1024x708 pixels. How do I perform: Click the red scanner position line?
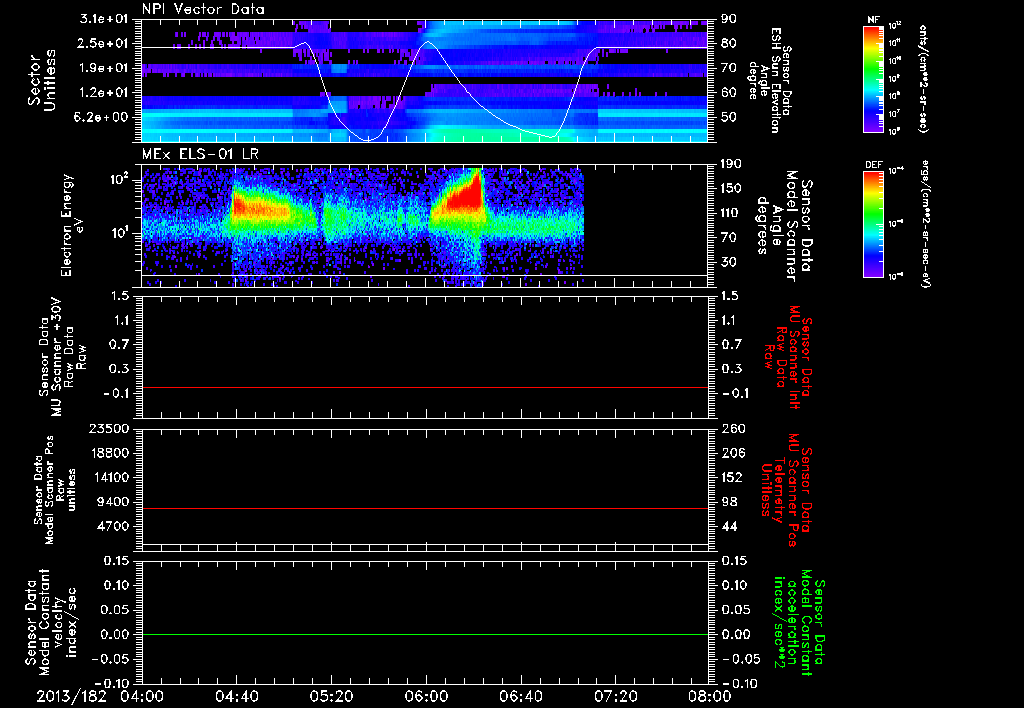point(425,509)
